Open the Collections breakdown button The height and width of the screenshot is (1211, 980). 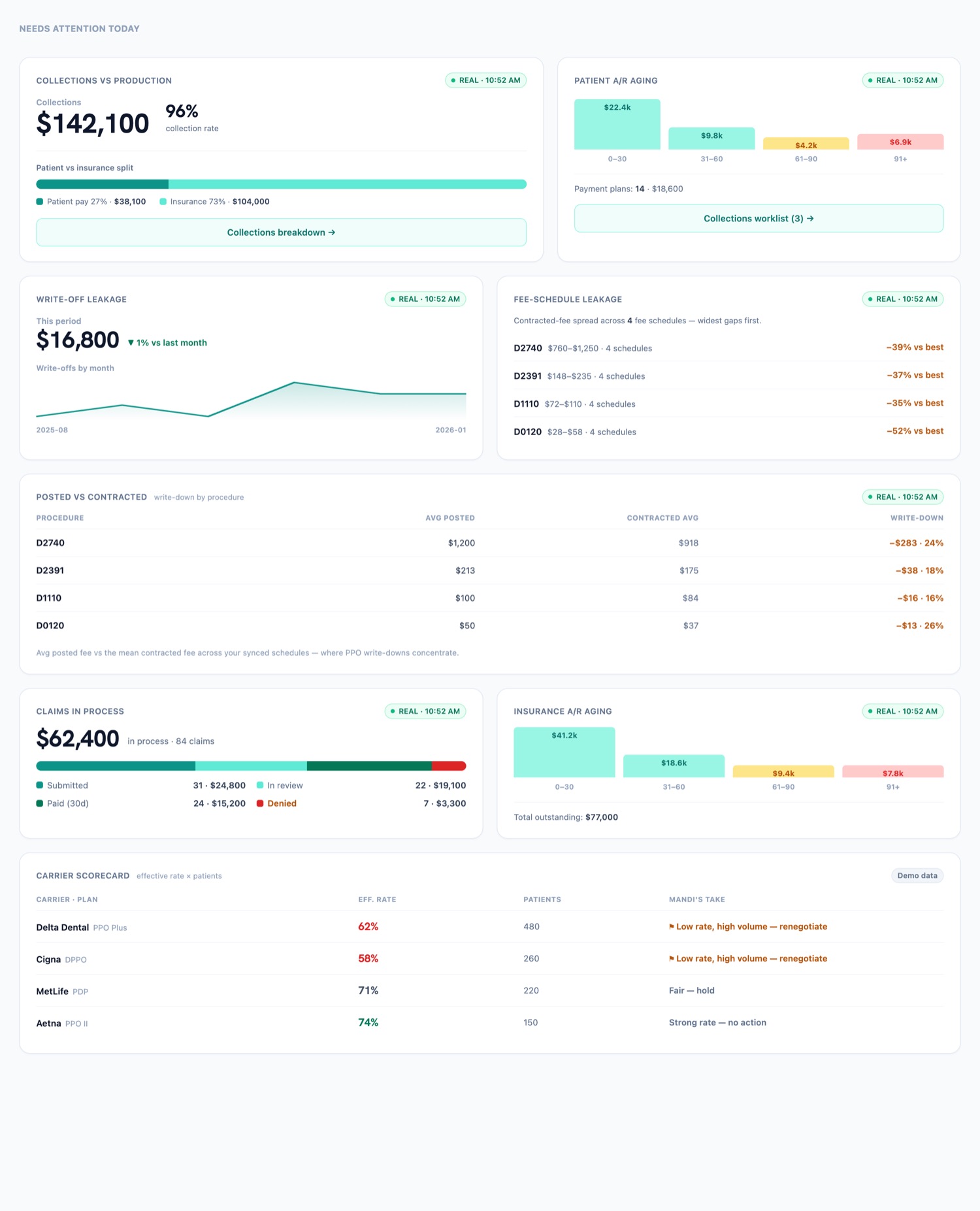pos(281,233)
